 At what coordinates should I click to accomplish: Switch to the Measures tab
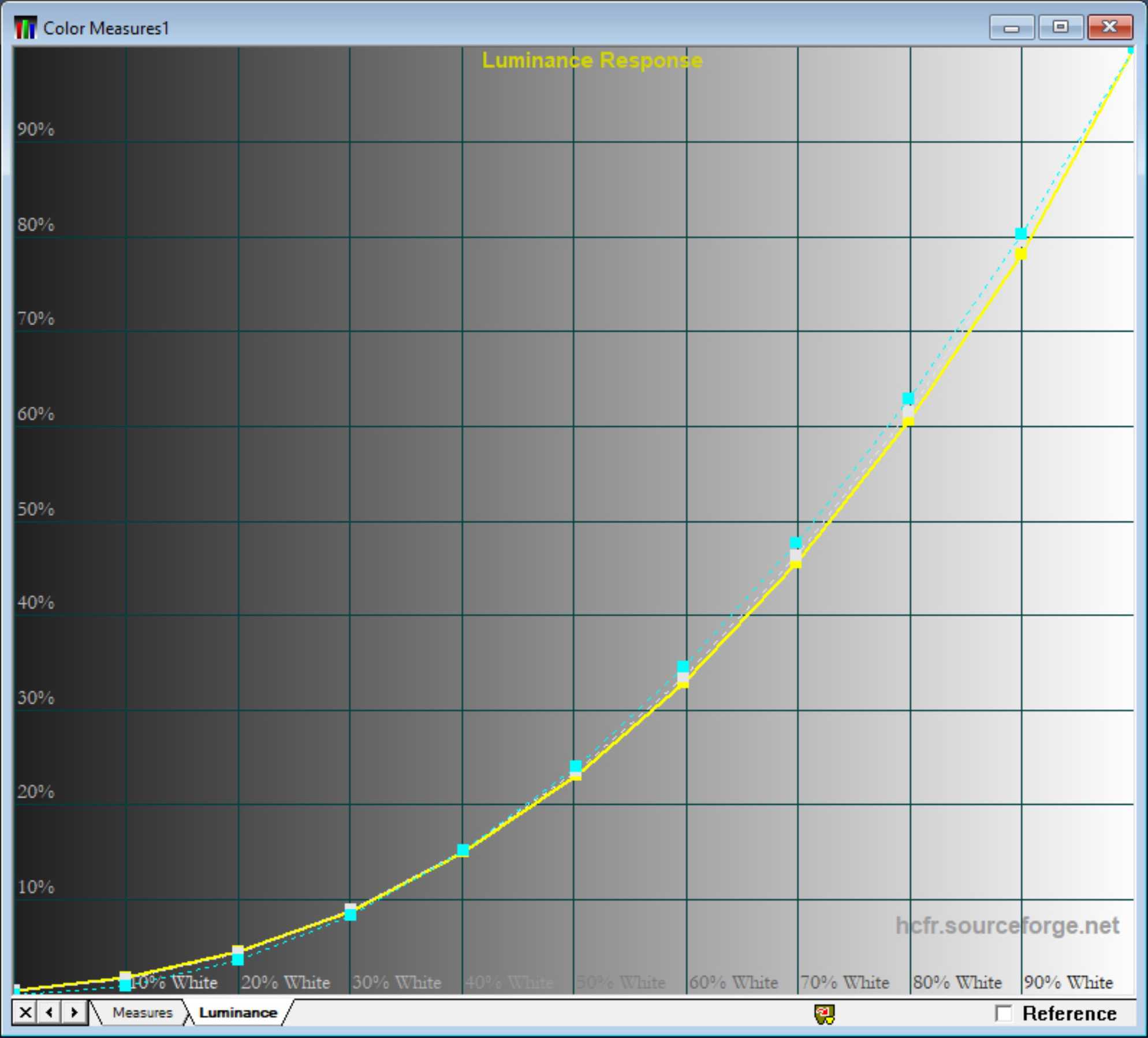pos(142,1013)
